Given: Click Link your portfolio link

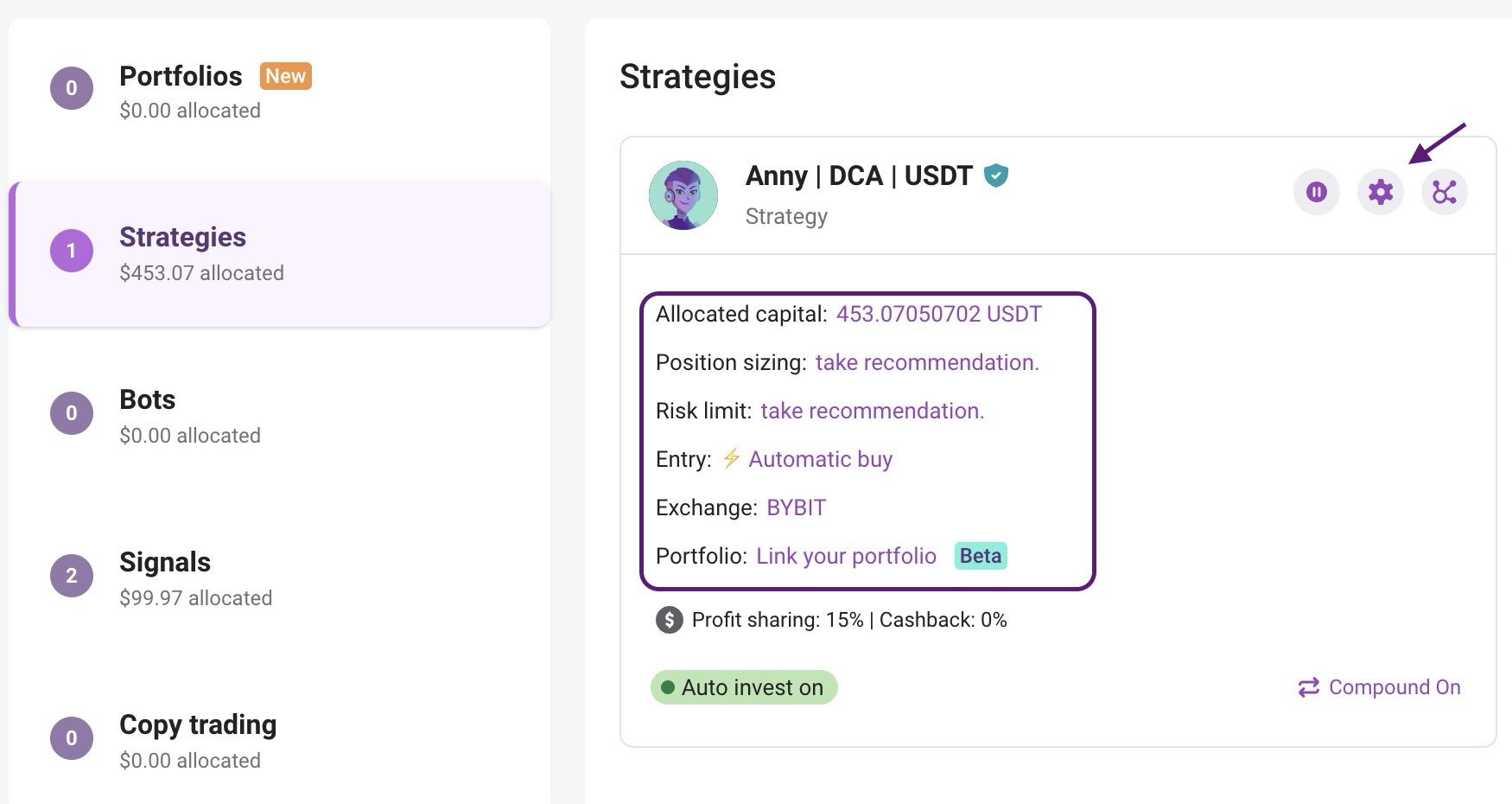Looking at the screenshot, I should pyautogui.click(x=846, y=556).
